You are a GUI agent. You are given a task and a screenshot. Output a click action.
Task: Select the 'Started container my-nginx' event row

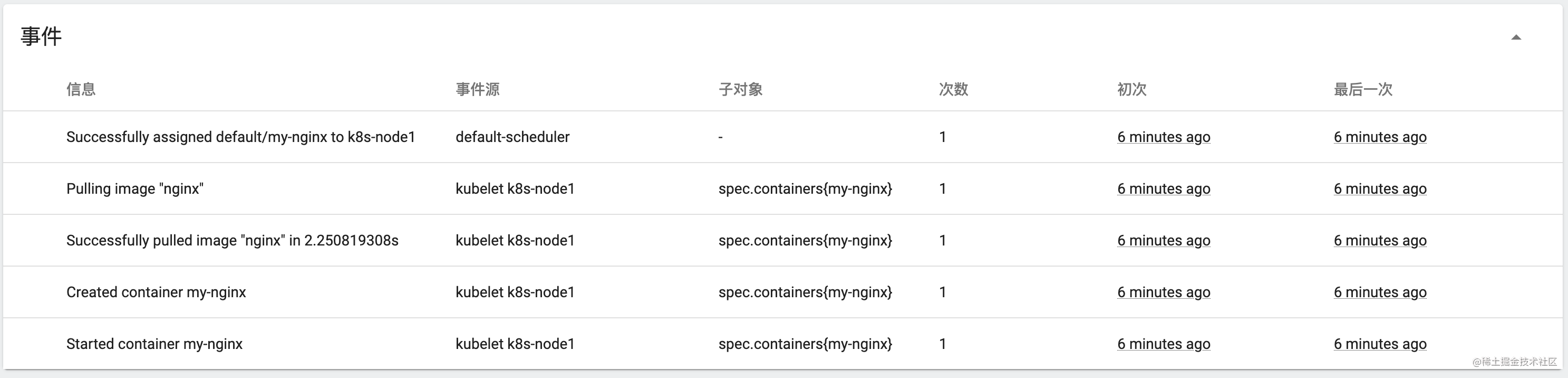pos(153,343)
